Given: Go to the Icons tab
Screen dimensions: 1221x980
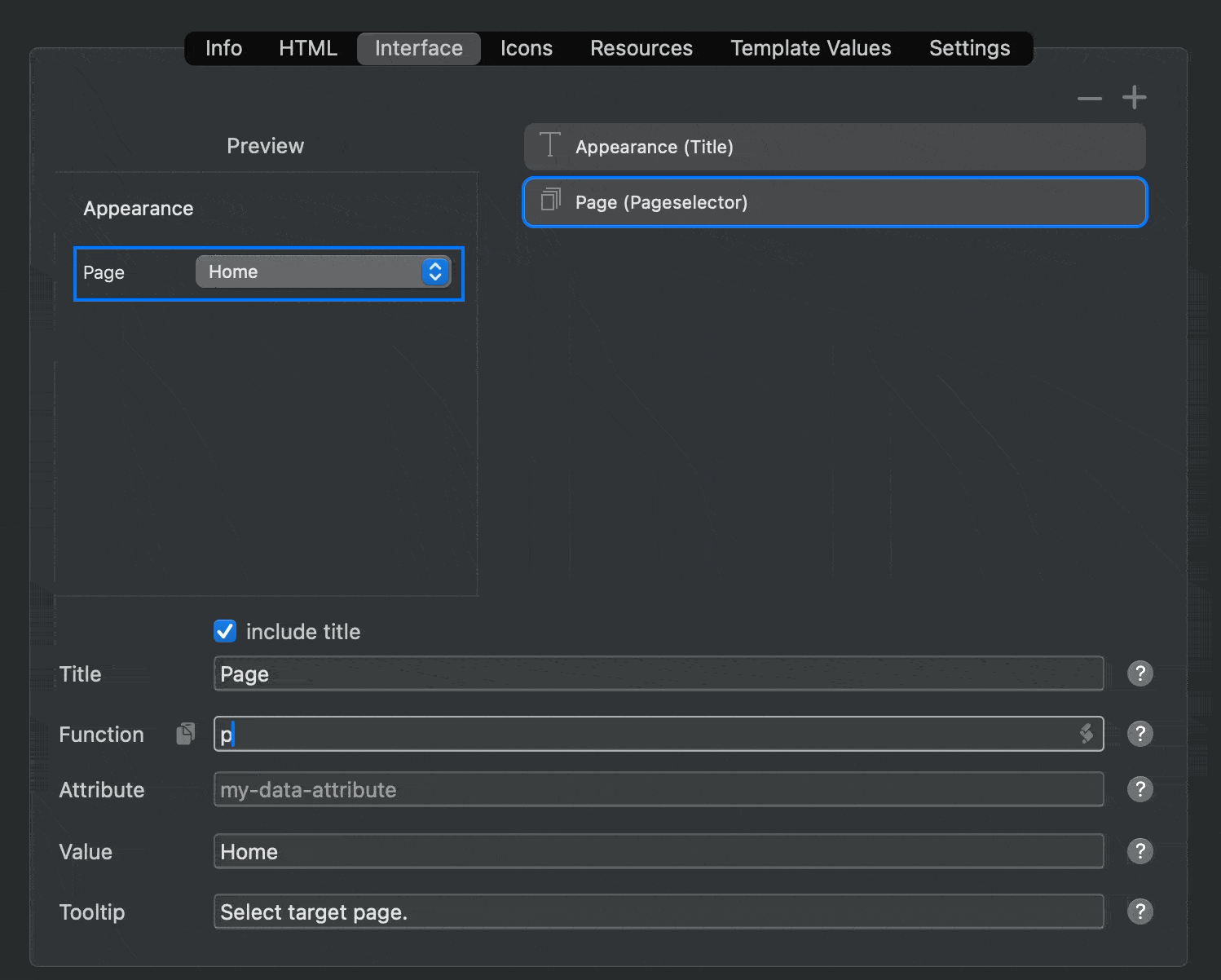Looking at the screenshot, I should 526,48.
